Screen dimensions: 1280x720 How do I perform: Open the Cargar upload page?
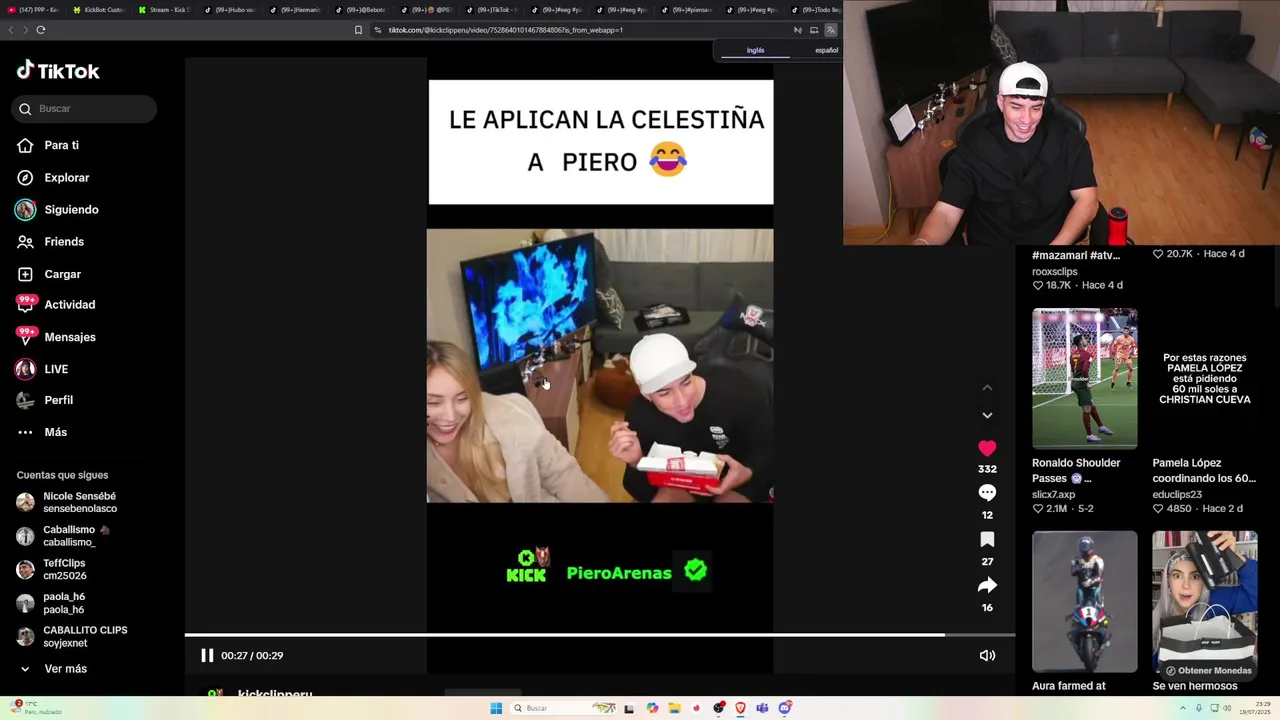(49, 274)
